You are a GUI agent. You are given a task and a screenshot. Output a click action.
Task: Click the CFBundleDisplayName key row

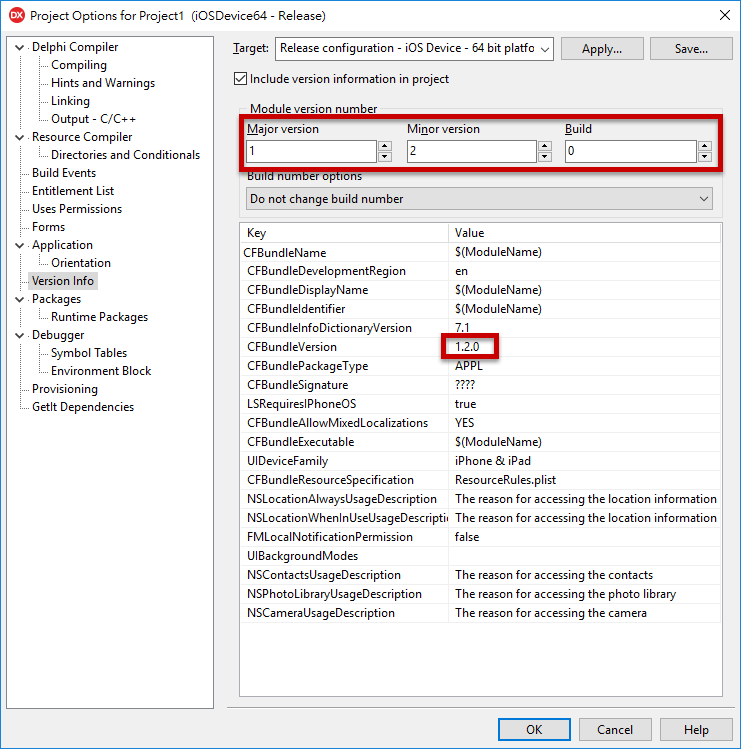(x=344, y=290)
